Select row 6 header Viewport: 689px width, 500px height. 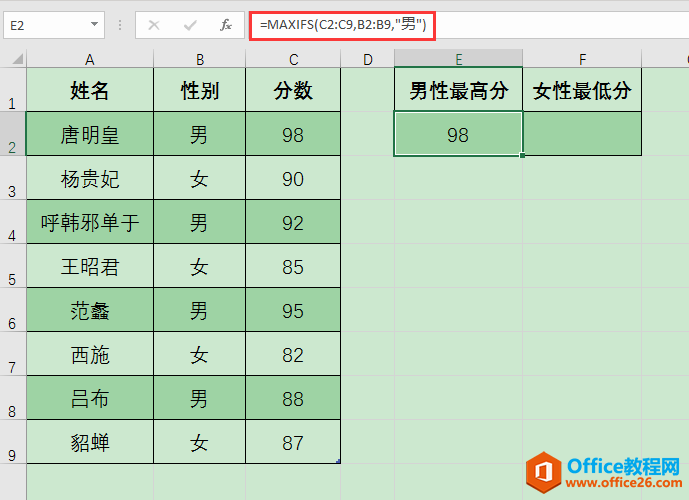13,310
